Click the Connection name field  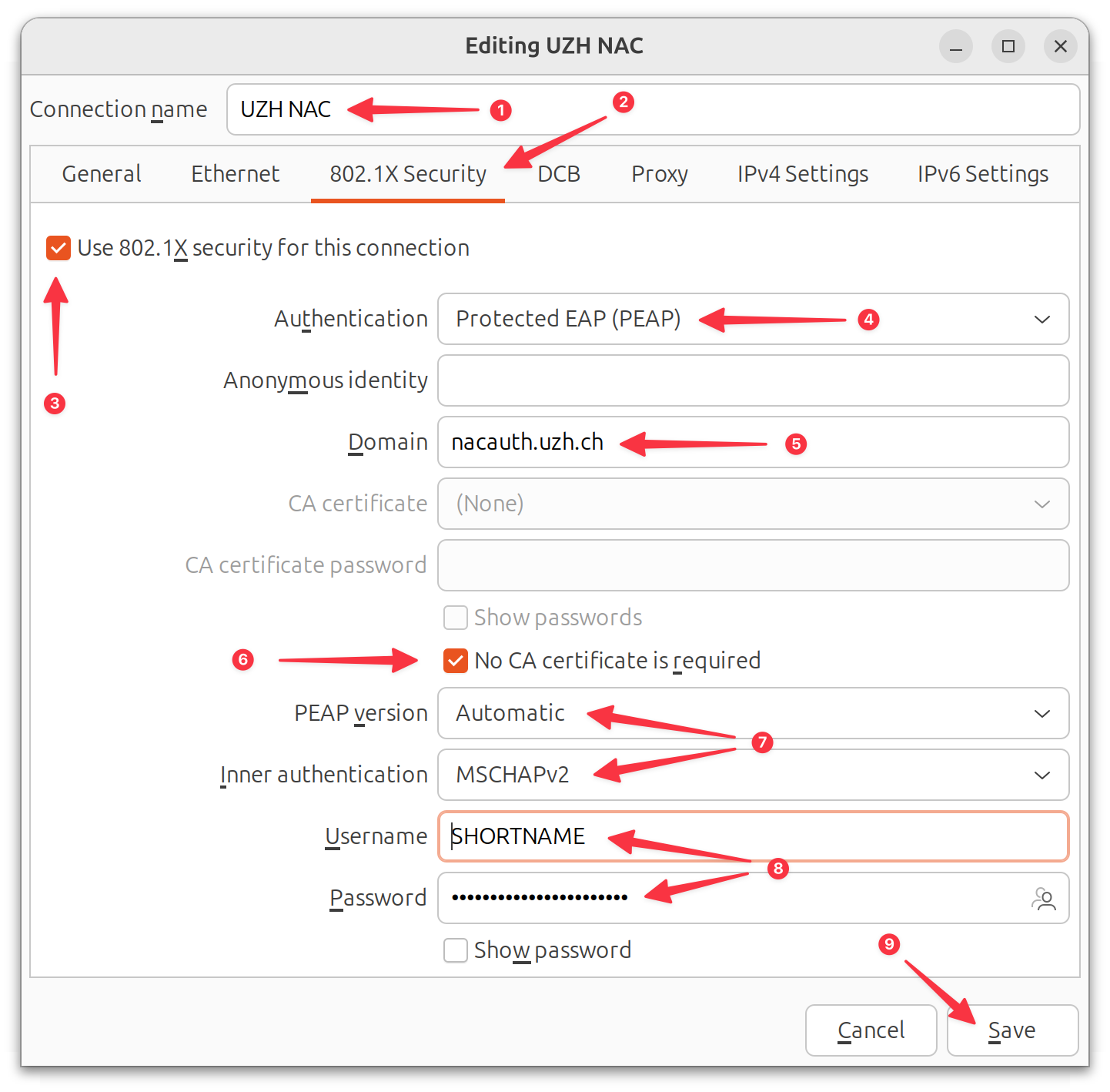pos(654,109)
